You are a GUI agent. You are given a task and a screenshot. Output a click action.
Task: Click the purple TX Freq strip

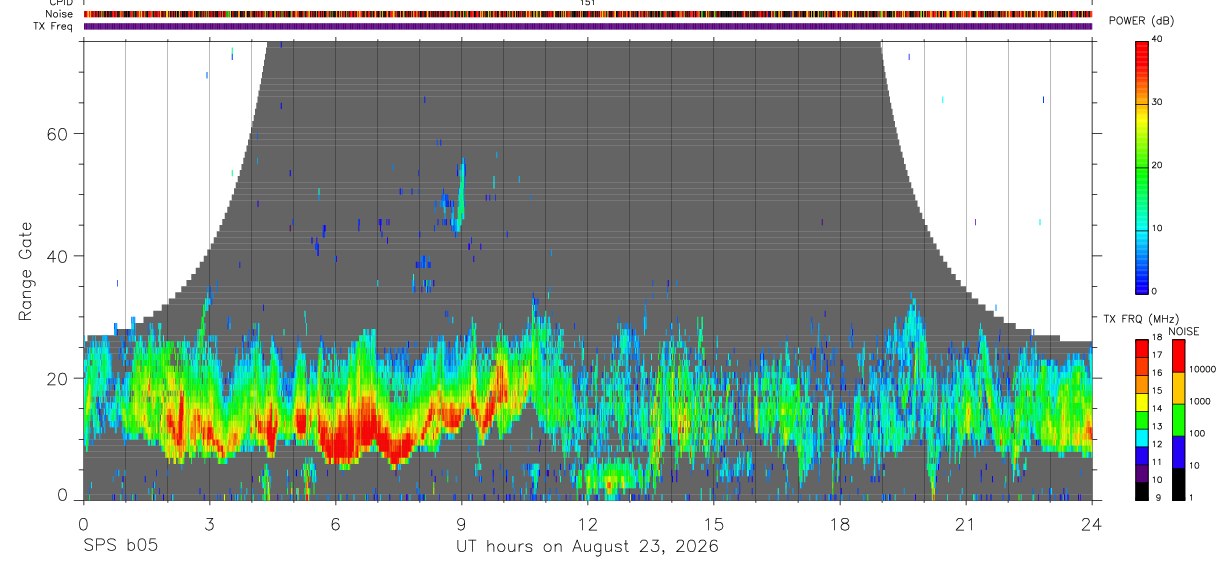(x=588, y=26)
